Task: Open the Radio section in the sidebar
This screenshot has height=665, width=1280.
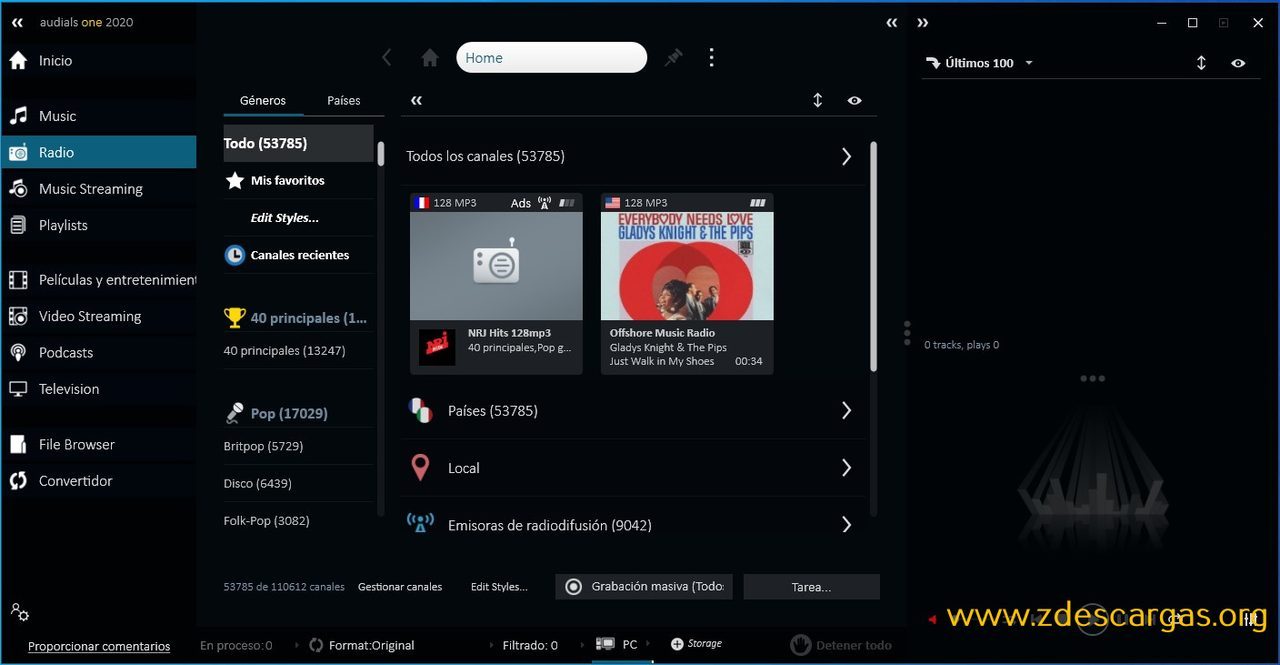Action: click(98, 152)
